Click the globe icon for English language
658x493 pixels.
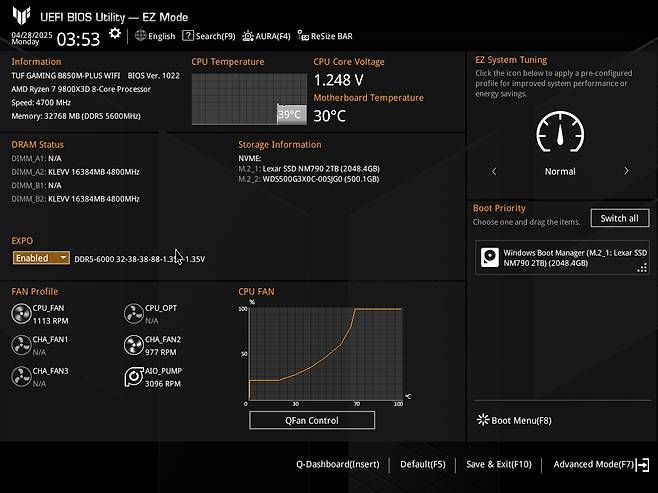140,36
